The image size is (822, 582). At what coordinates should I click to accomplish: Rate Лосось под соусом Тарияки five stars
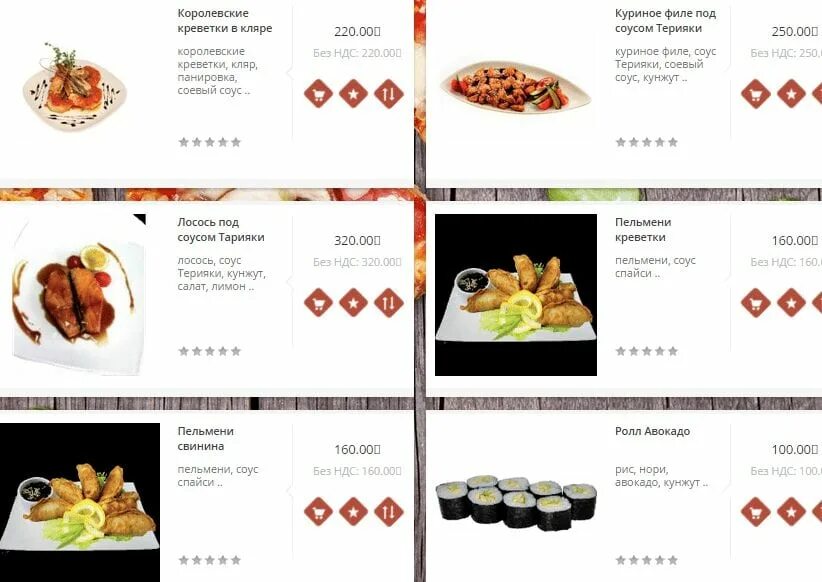(236, 351)
